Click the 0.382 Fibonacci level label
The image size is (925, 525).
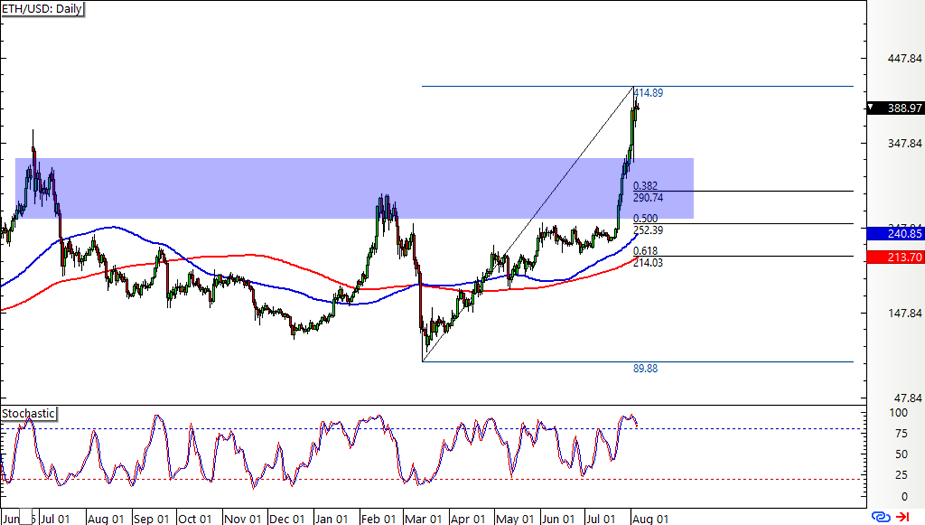click(x=645, y=186)
